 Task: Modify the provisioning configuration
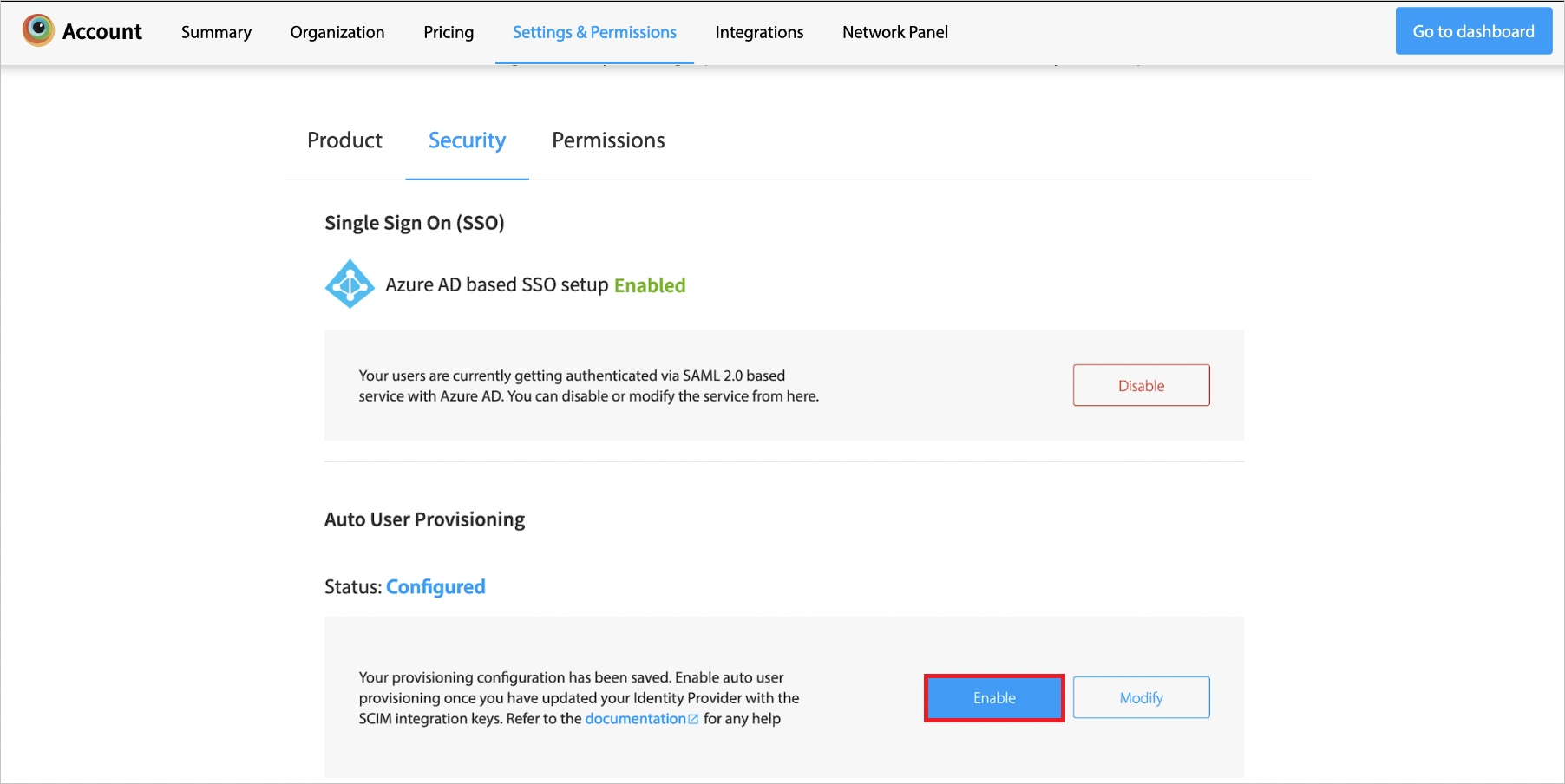1141,697
